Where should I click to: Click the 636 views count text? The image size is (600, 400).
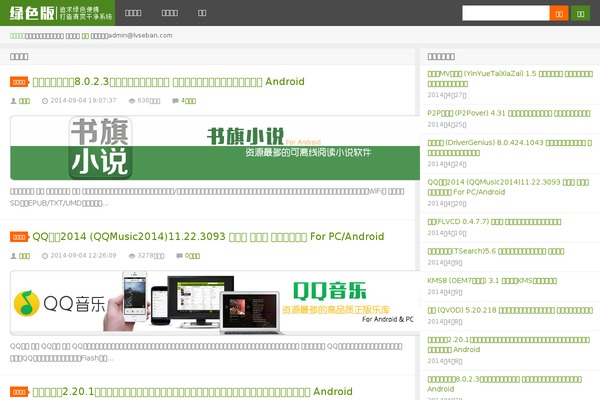click(x=149, y=101)
